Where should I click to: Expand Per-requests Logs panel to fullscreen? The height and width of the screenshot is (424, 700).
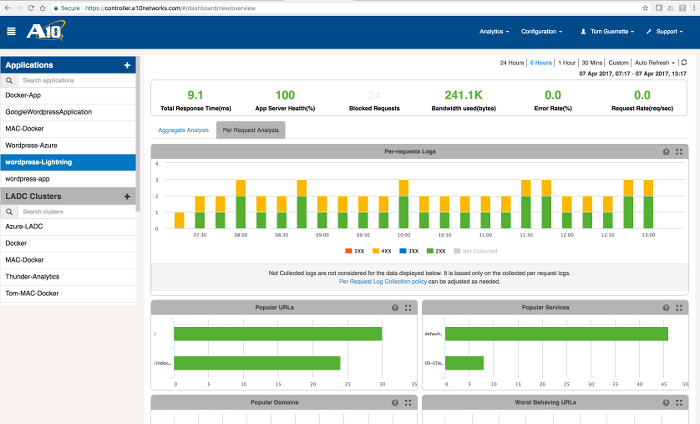coord(679,152)
